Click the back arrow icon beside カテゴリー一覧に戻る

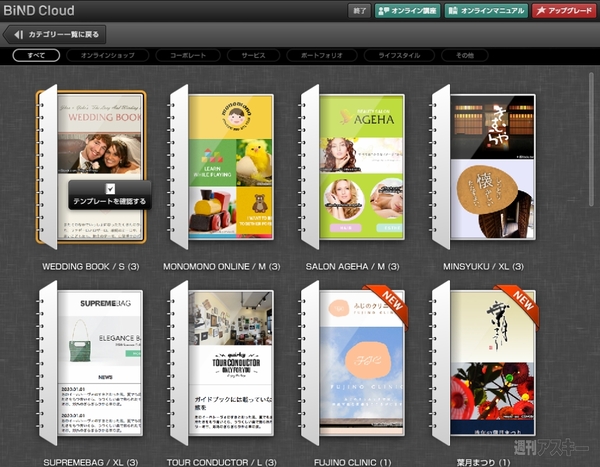[17, 34]
